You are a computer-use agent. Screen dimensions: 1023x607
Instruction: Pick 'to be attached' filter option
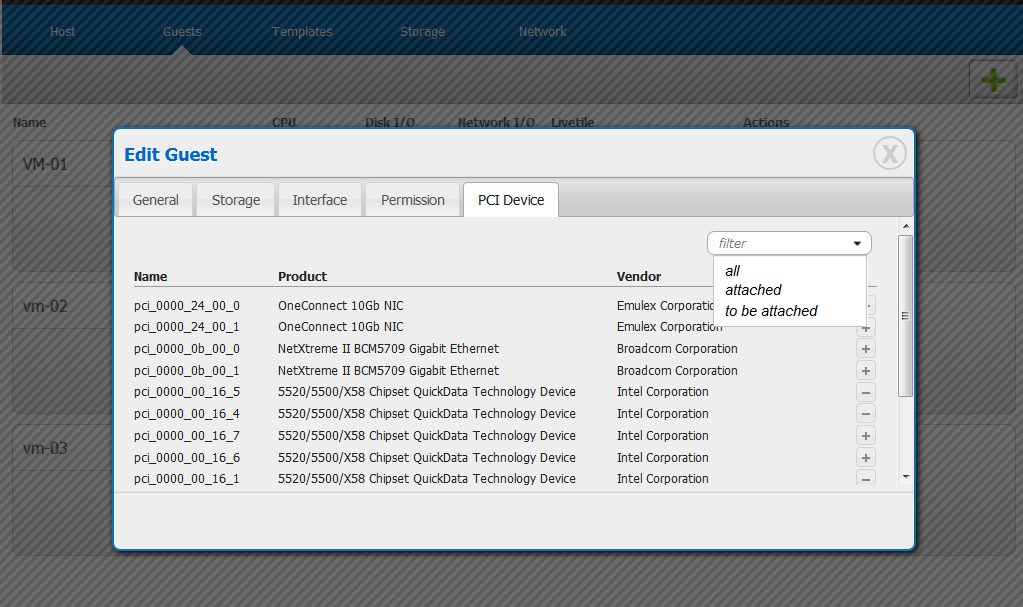point(771,311)
